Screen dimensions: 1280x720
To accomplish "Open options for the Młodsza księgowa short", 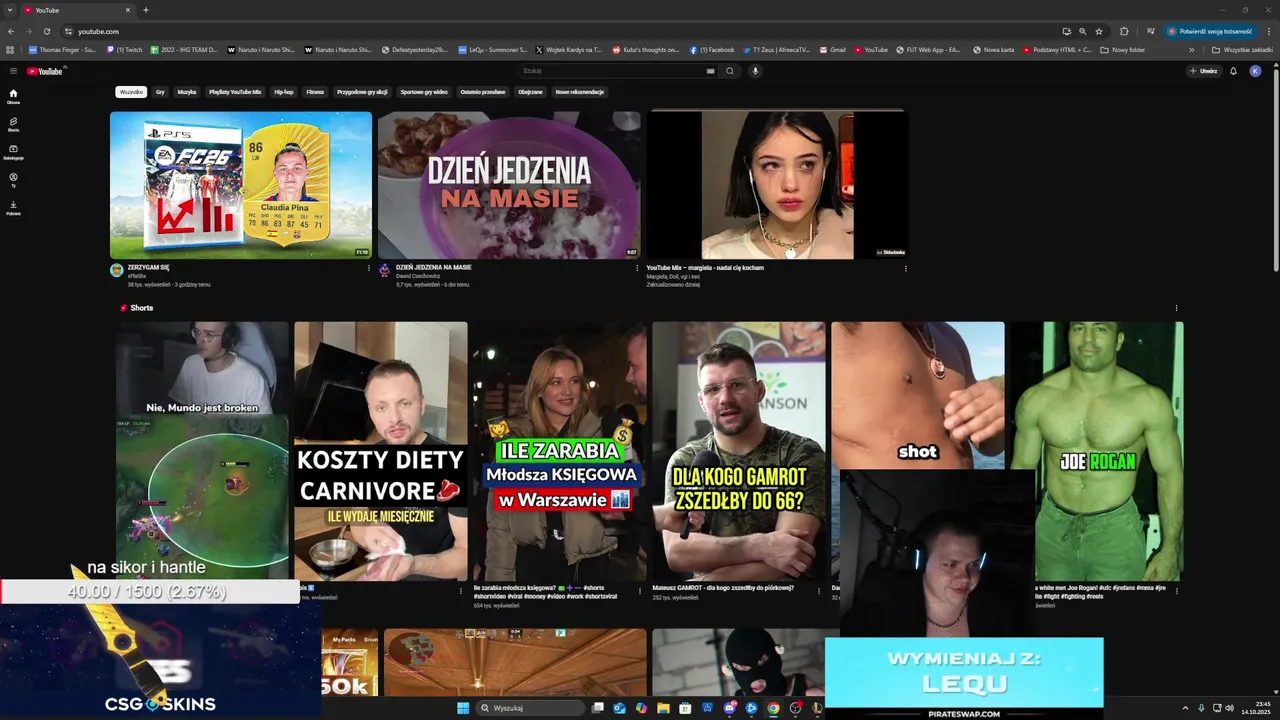I will pos(639,590).
